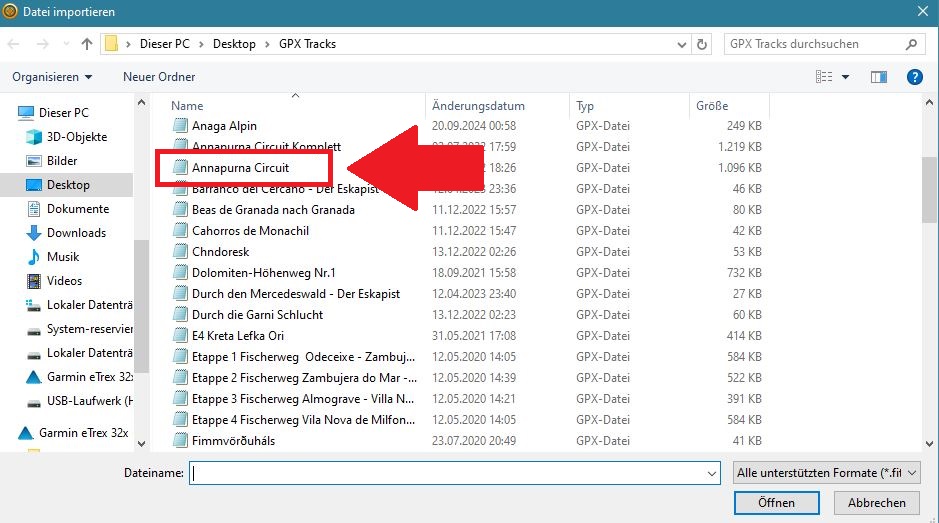Sort files by Größe column
Viewport: 939px width, 523px height.
[x=711, y=105]
